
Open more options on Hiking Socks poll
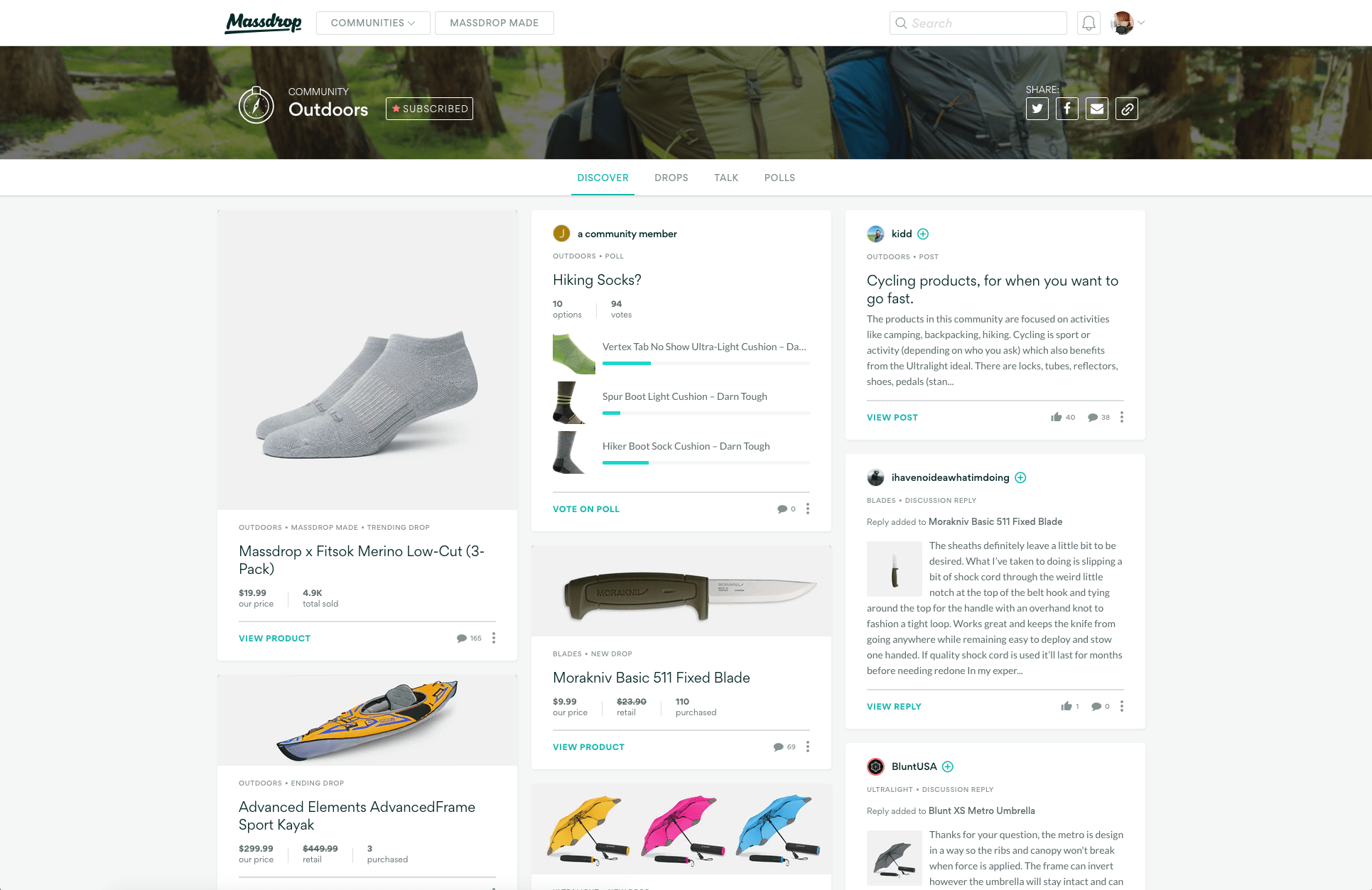(x=808, y=509)
